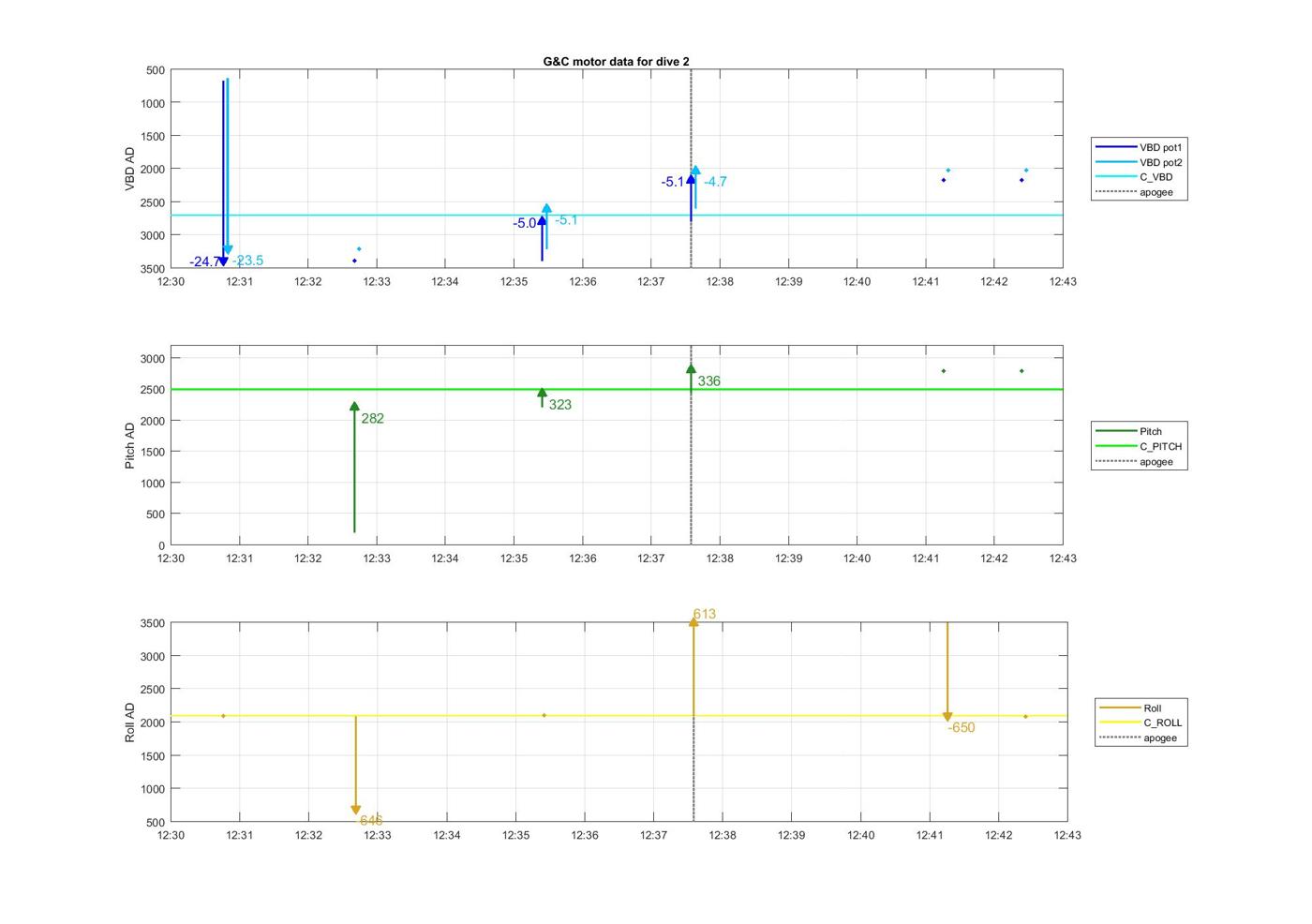Click '1500' tick on the VBD AD axis

(154, 136)
